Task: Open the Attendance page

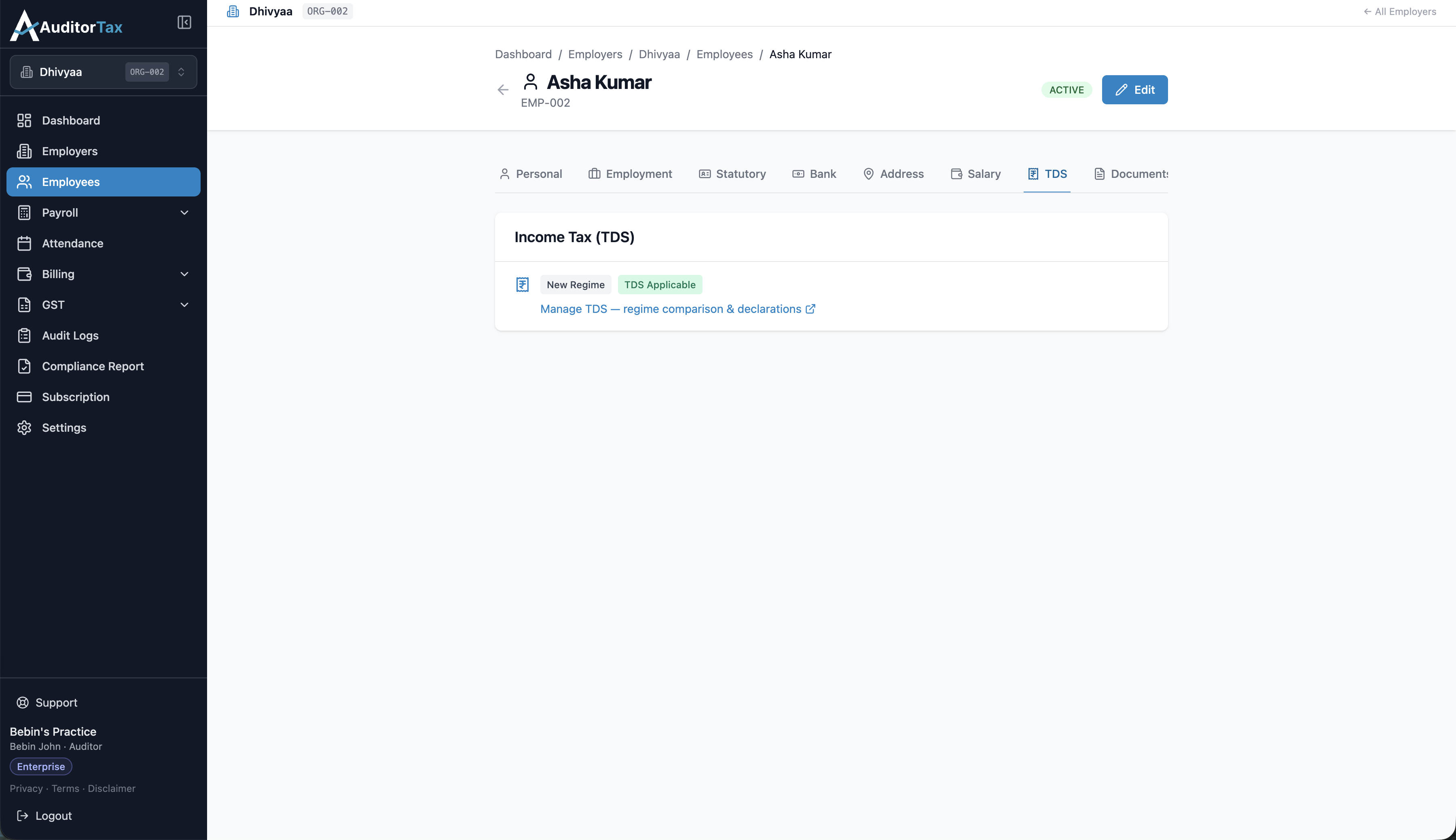Action: (103, 243)
